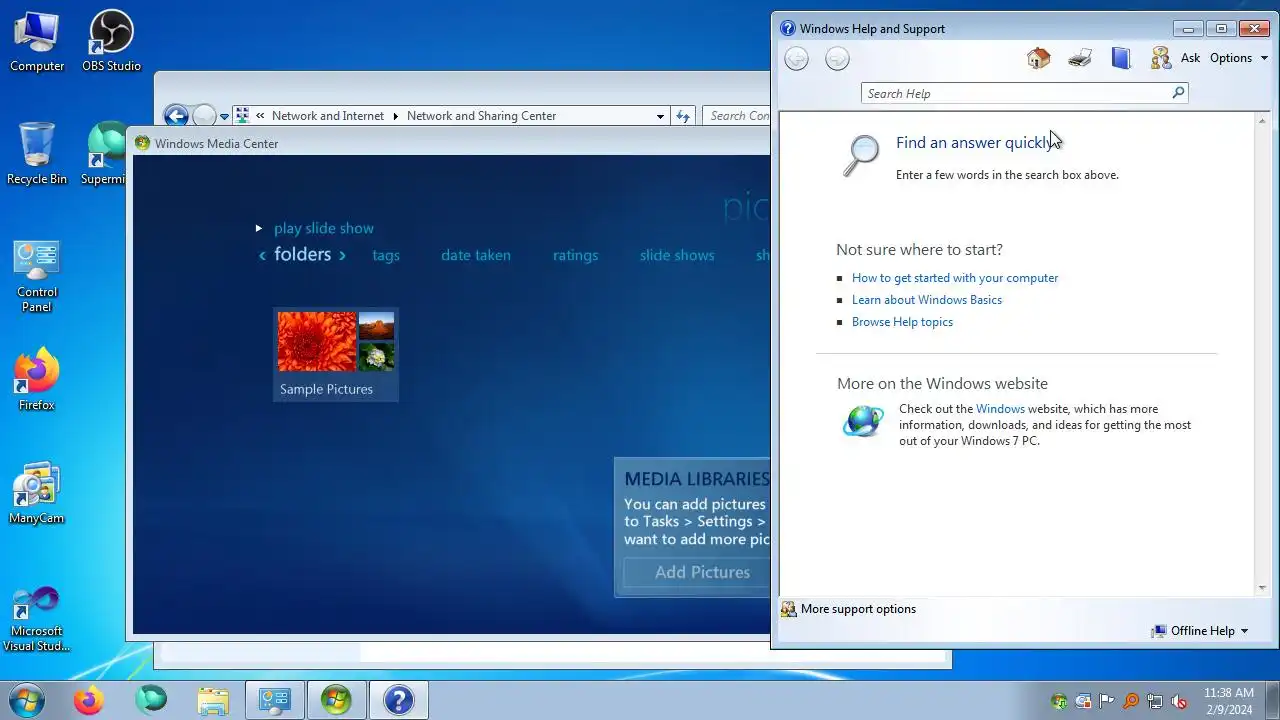
Task: Open How to get started with your computer
Action: click(955, 278)
